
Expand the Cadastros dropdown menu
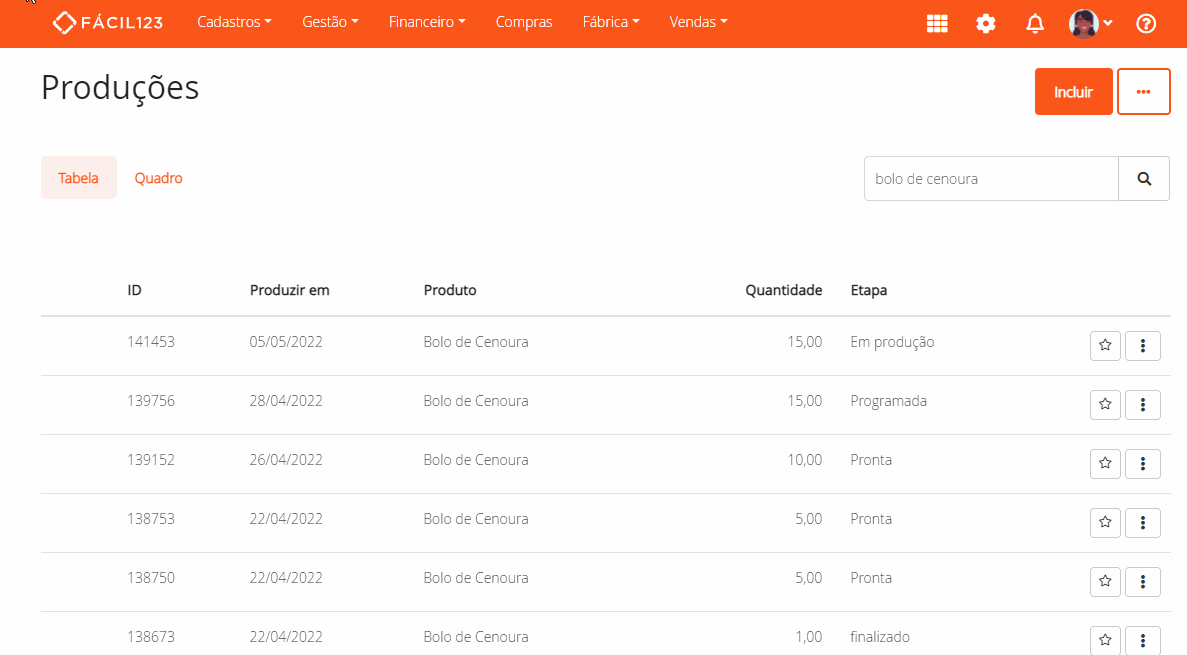click(234, 22)
